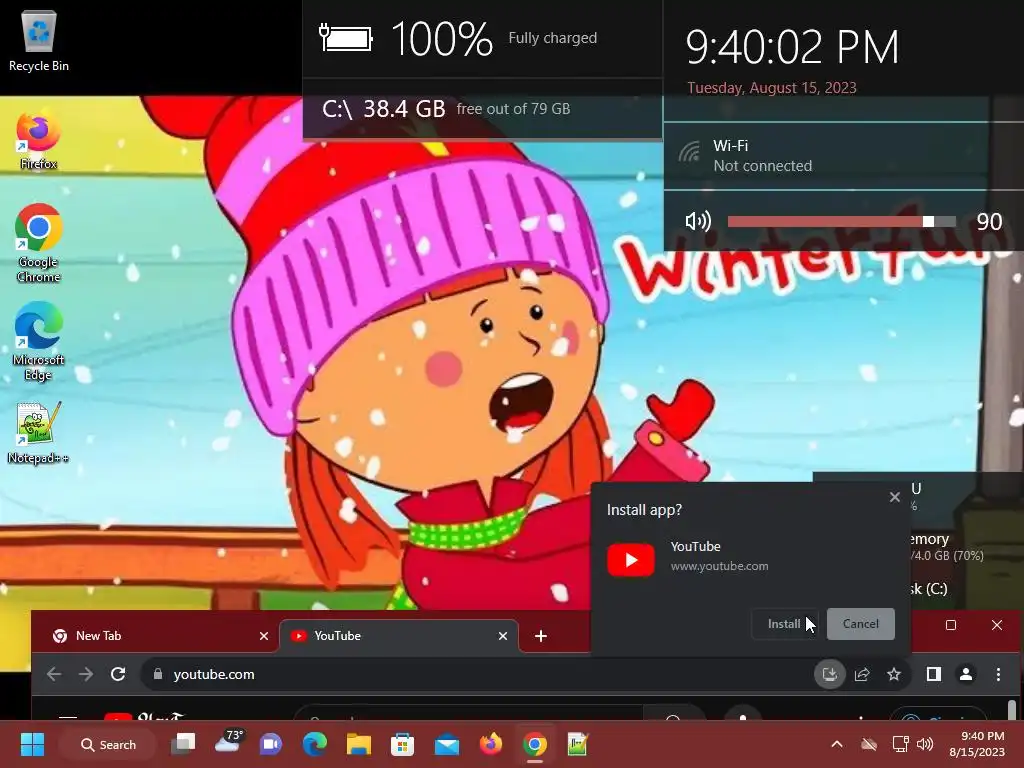Open the Mail app from taskbar
The height and width of the screenshot is (768, 1024).
pos(447,744)
